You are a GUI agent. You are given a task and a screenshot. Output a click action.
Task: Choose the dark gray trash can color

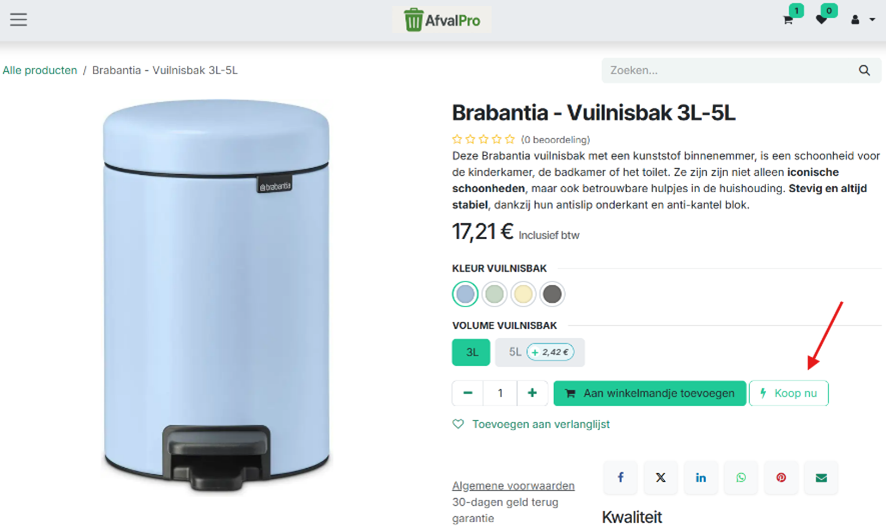pos(552,294)
